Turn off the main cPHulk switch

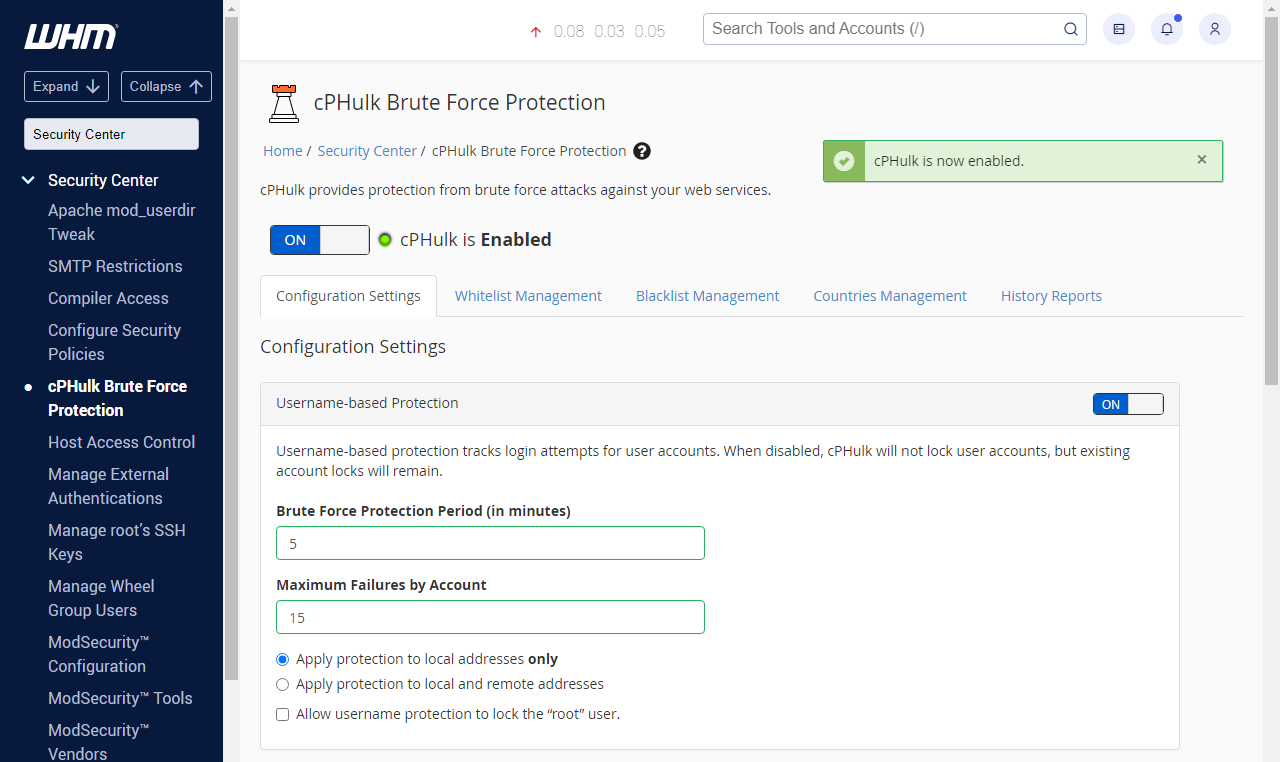pos(320,240)
